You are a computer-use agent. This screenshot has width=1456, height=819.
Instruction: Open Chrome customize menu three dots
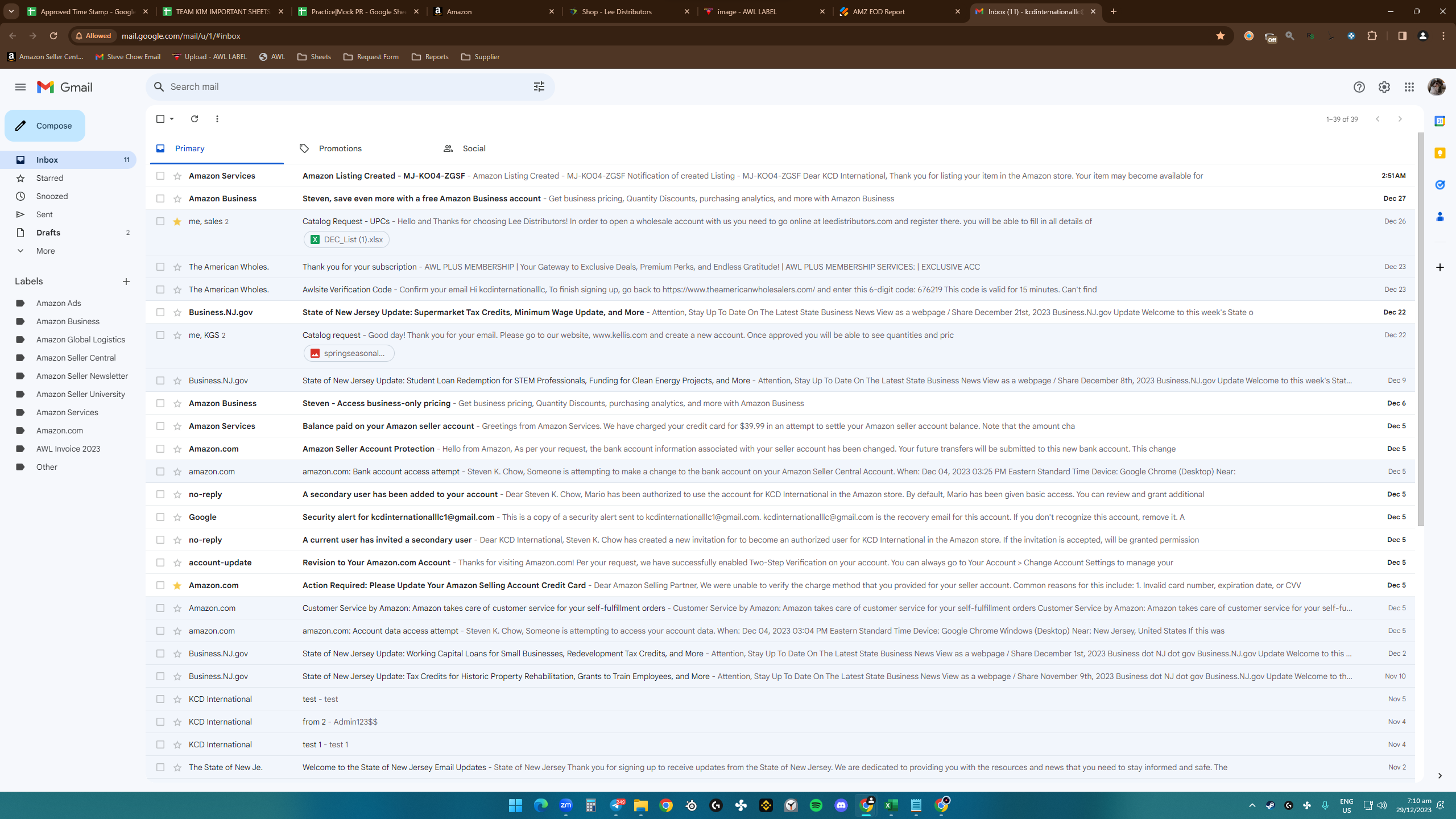1443,36
